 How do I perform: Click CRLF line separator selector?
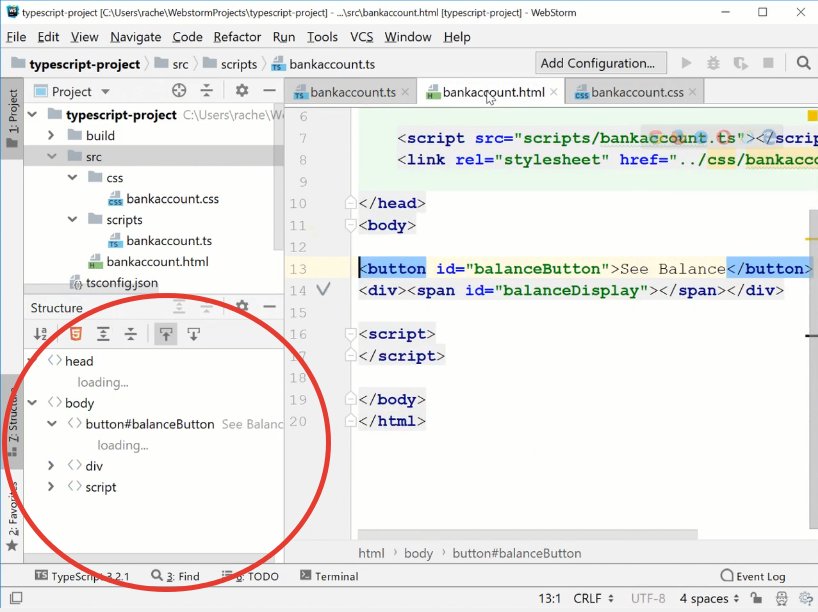click(593, 598)
